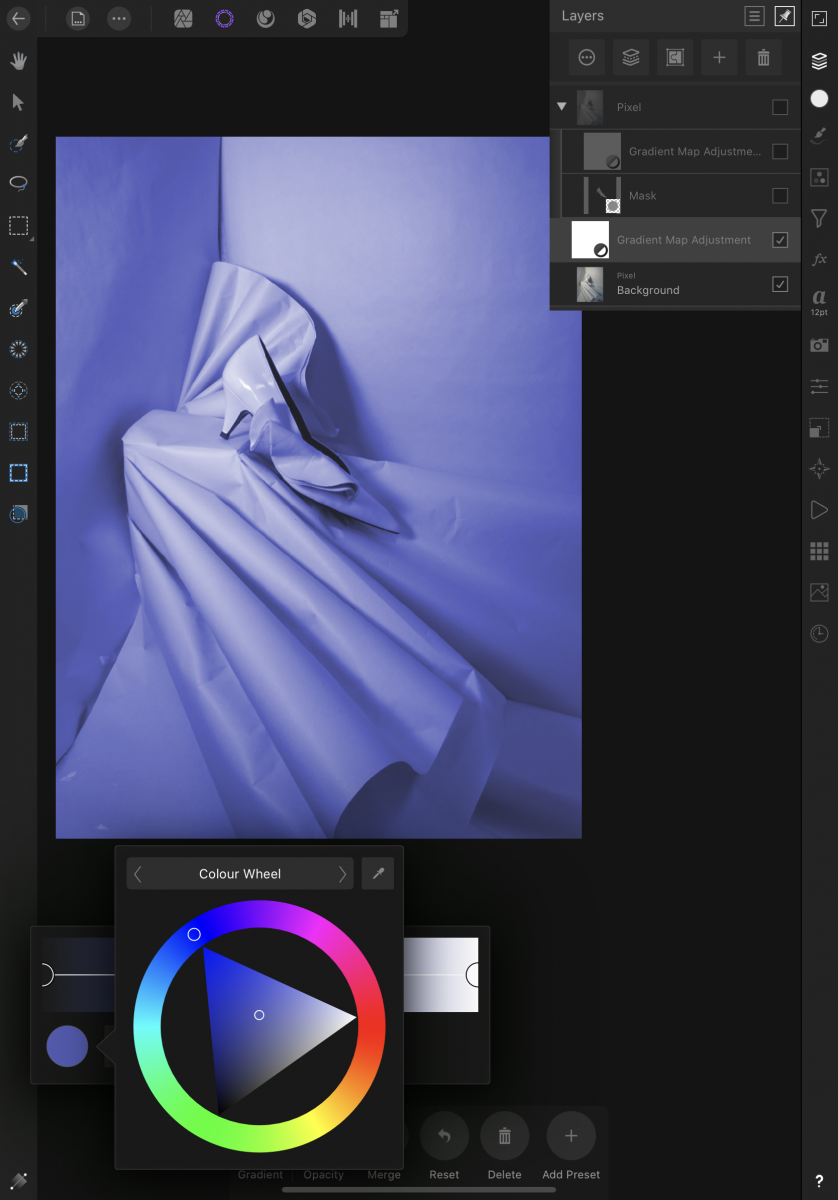The width and height of the screenshot is (838, 1200).
Task: Toggle visibility of Gradient Map Adjustment layer
Action: (780, 240)
